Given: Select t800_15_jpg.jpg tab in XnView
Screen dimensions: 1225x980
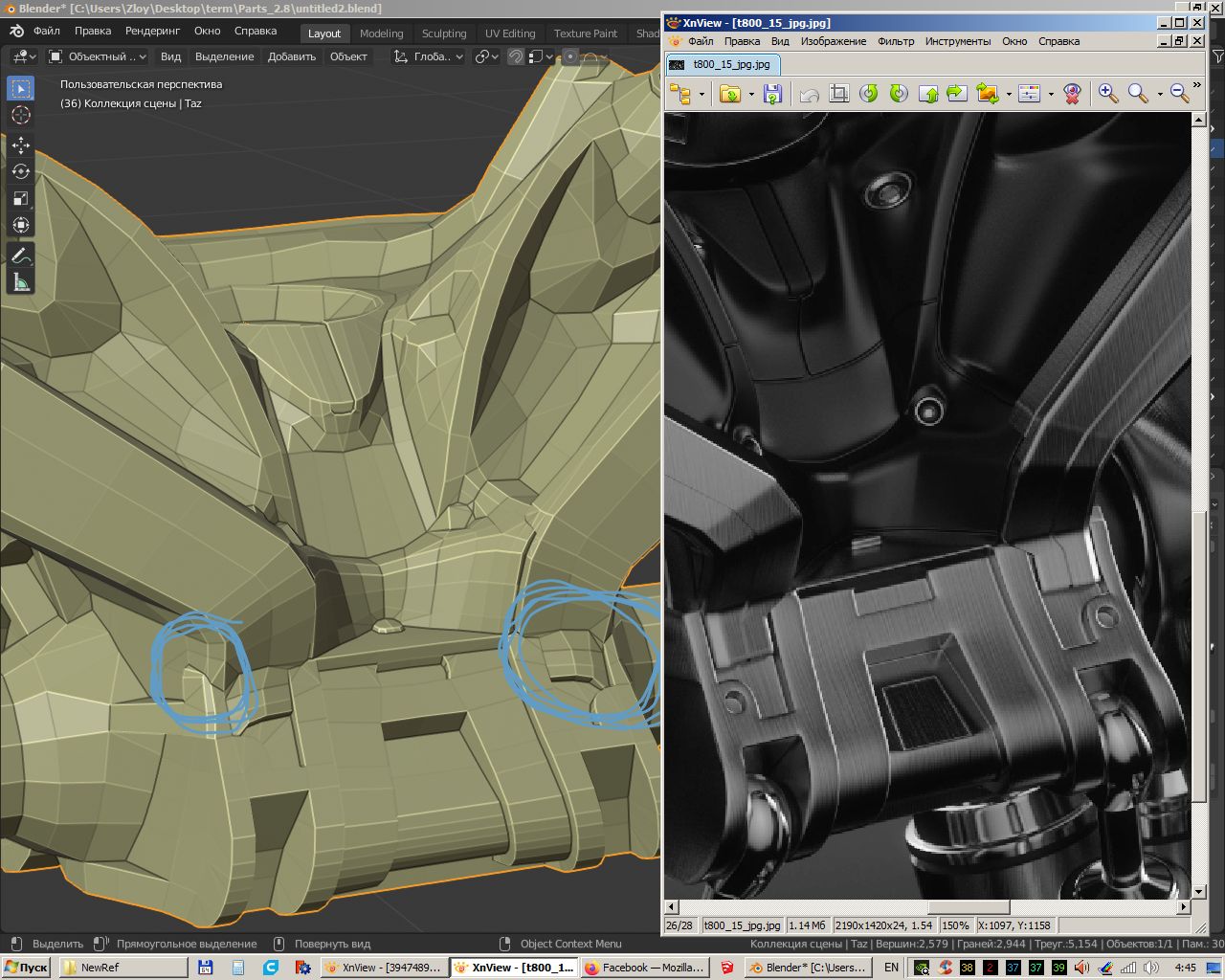Looking at the screenshot, I should [724, 64].
